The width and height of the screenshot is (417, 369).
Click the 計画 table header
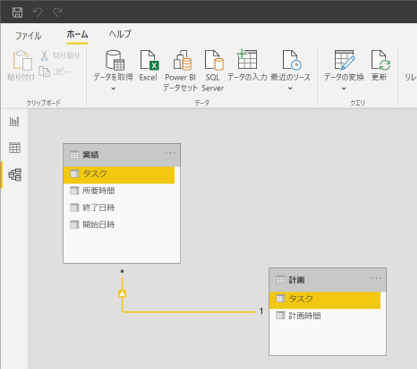(x=328, y=280)
